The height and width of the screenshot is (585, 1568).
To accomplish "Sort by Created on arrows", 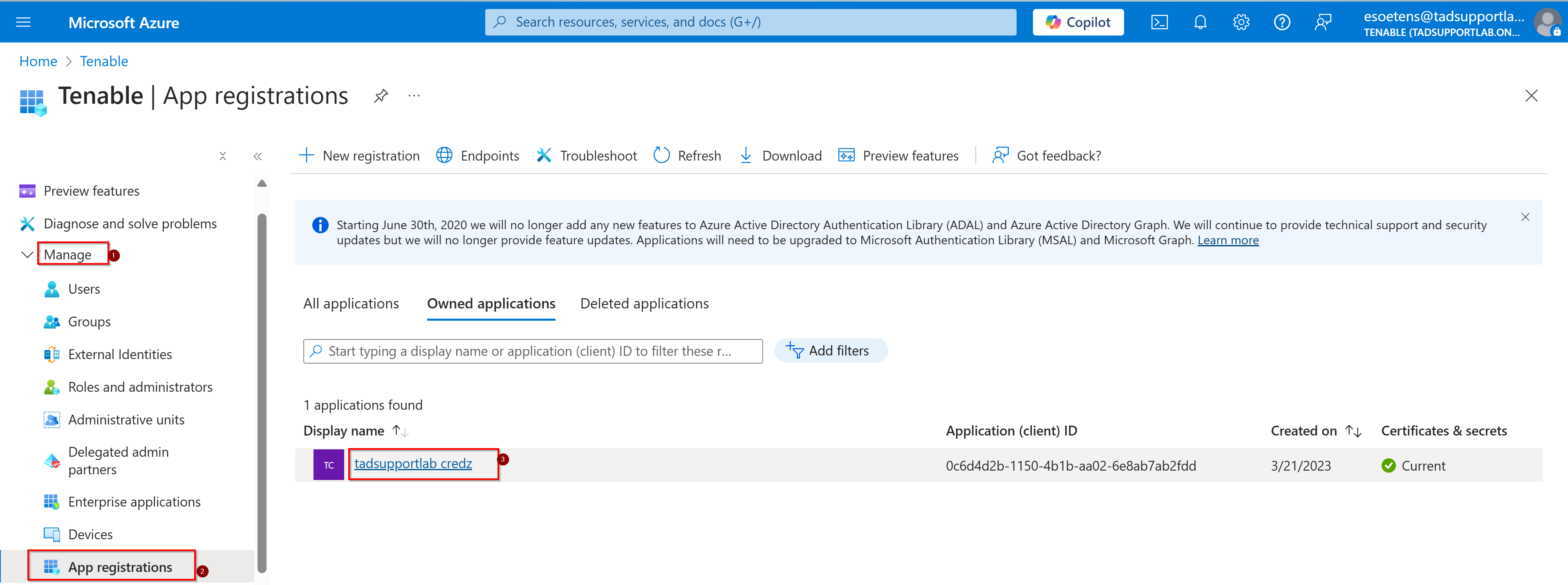I will click(x=1353, y=431).
